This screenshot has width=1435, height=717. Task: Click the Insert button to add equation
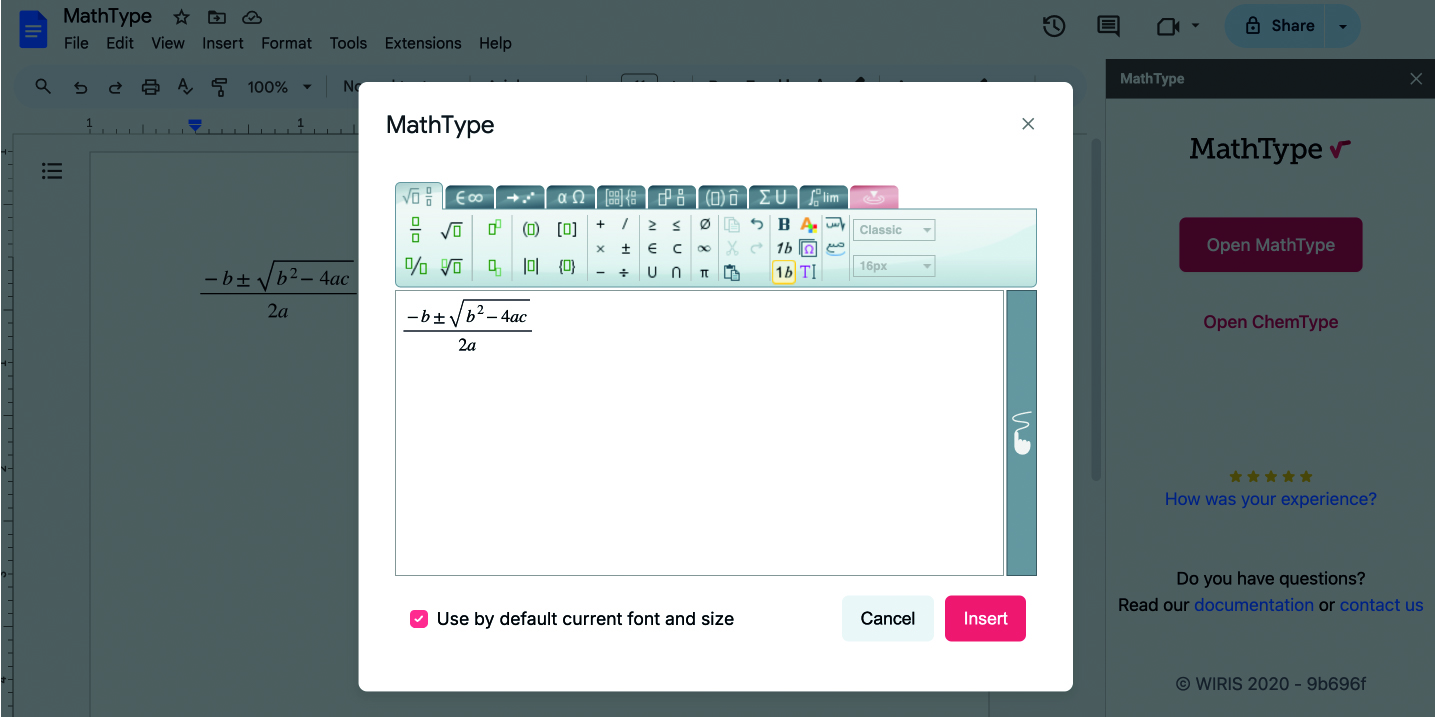click(x=985, y=618)
